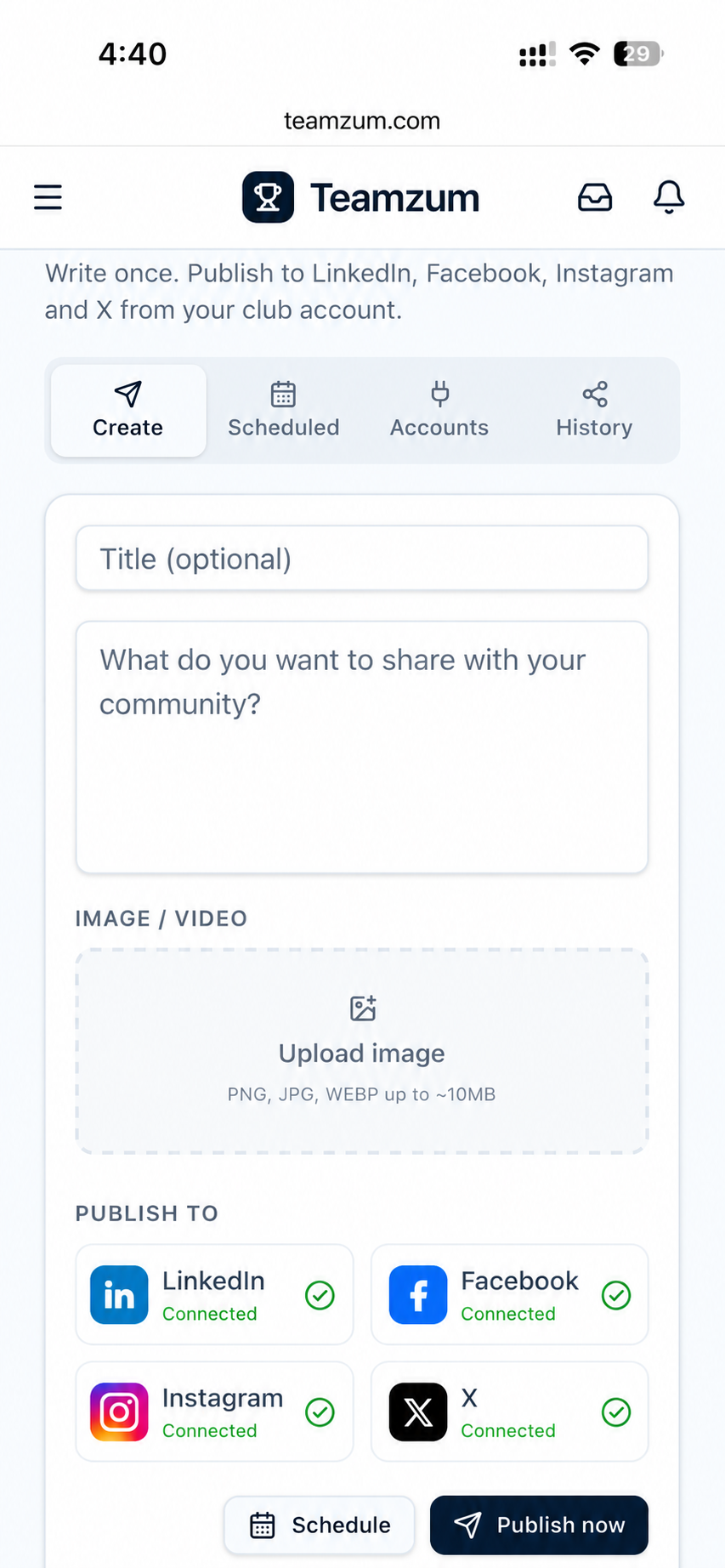Toggle Facebook publishing checkmark
Image resolution: width=725 pixels, height=1568 pixels.
pos(616,1295)
